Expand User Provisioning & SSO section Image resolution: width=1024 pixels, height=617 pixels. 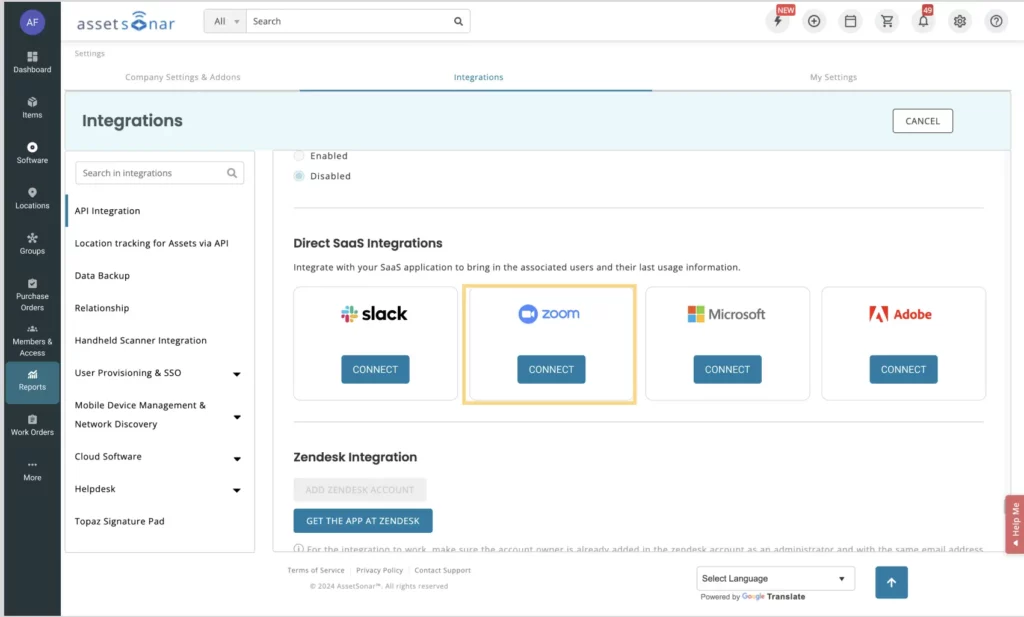pos(237,374)
